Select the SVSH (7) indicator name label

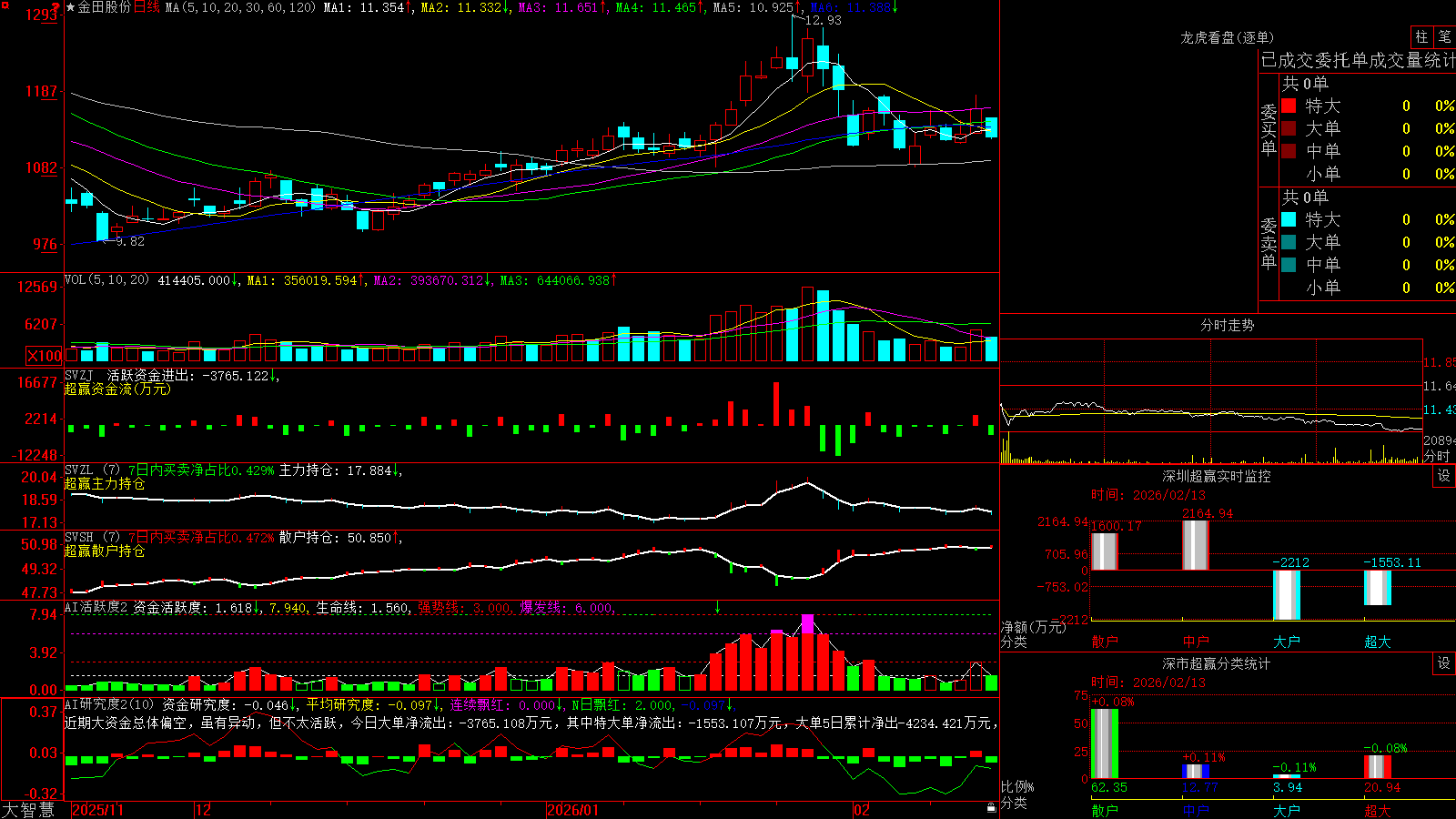coord(92,538)
